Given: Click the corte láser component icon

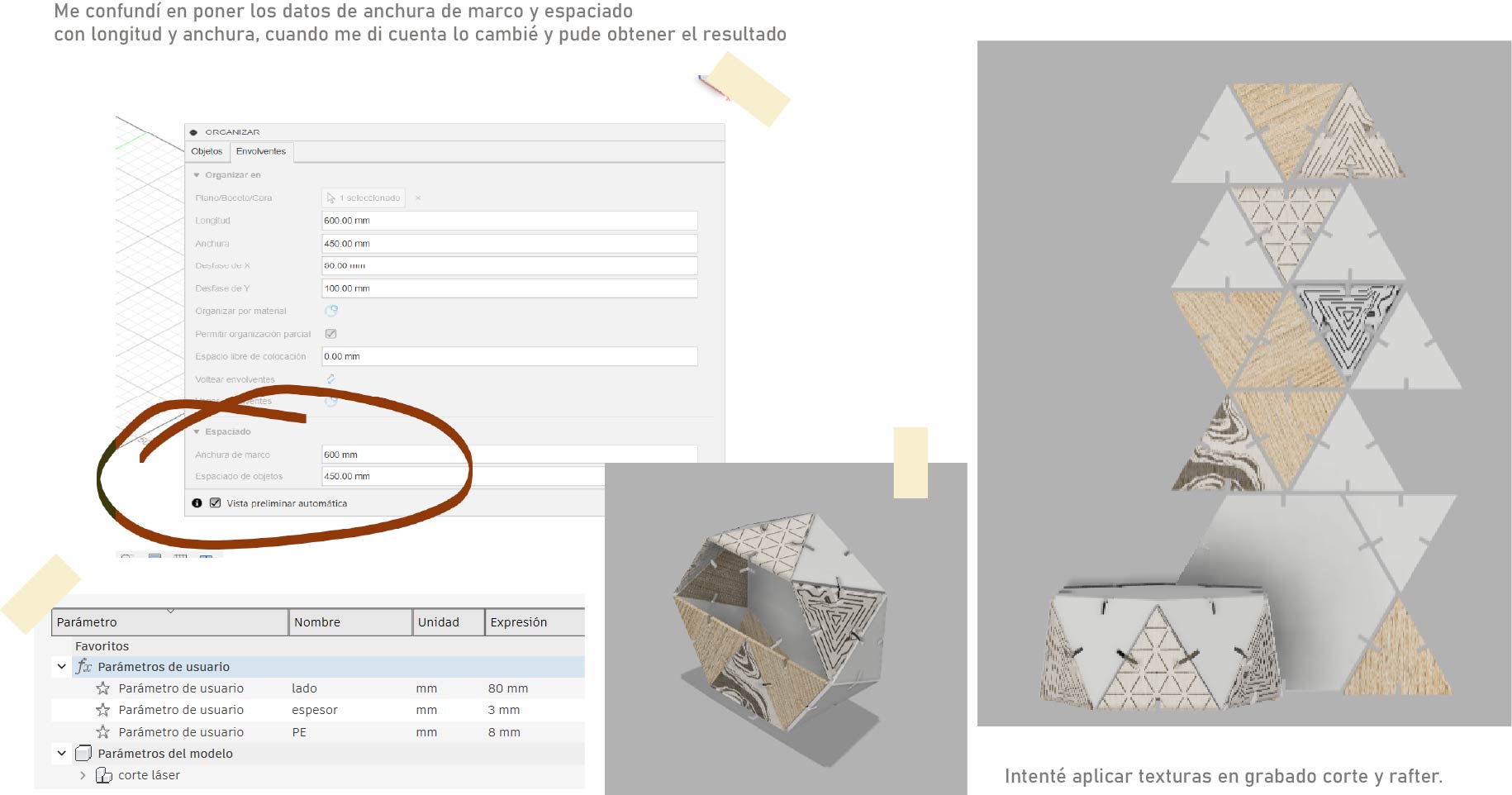Looking at the screenshot, I should coord(104,775).
